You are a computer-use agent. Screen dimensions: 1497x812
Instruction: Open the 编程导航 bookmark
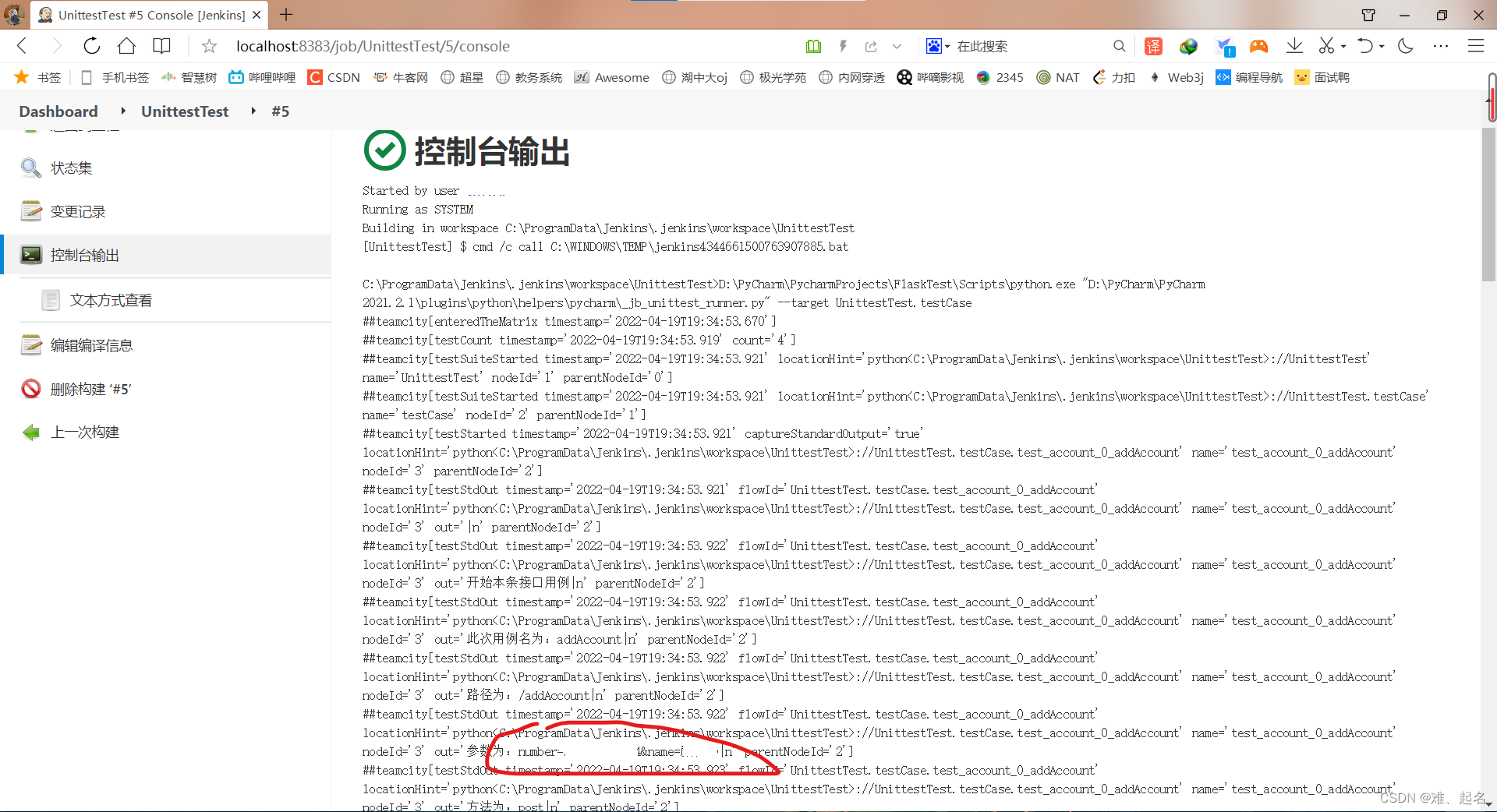(x=1249, y=77)
